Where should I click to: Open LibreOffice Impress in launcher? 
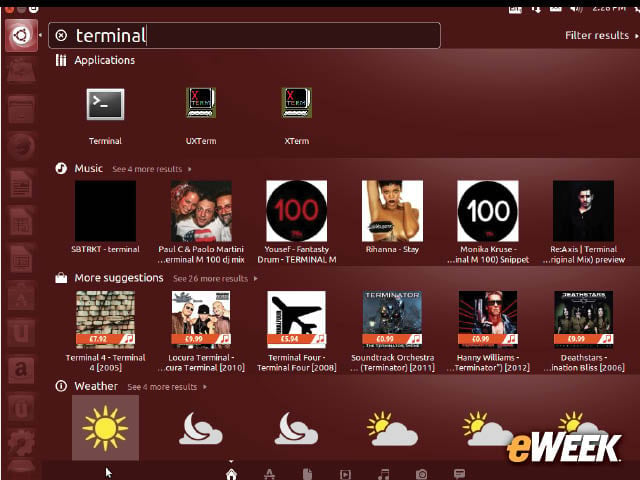click(21, 258)
